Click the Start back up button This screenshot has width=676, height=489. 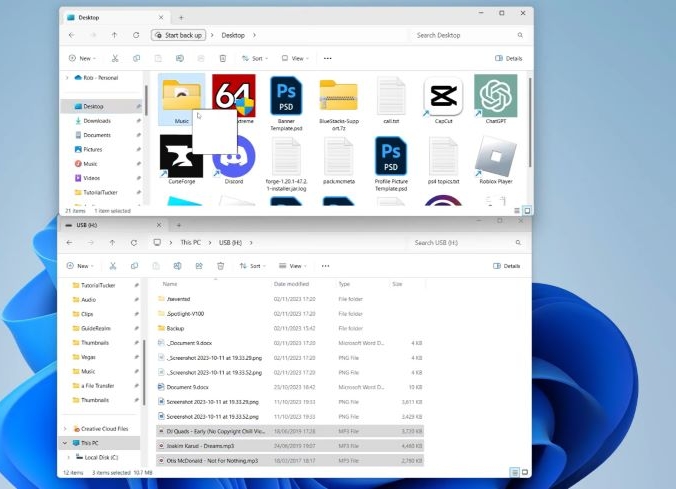pos(178,35)
